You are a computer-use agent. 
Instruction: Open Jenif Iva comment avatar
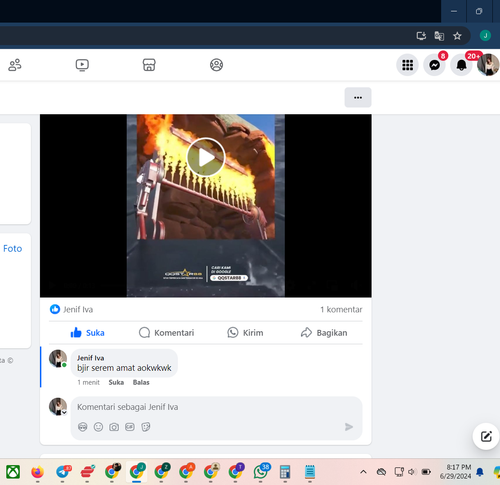pyautogui.click(x=58, y=359)
